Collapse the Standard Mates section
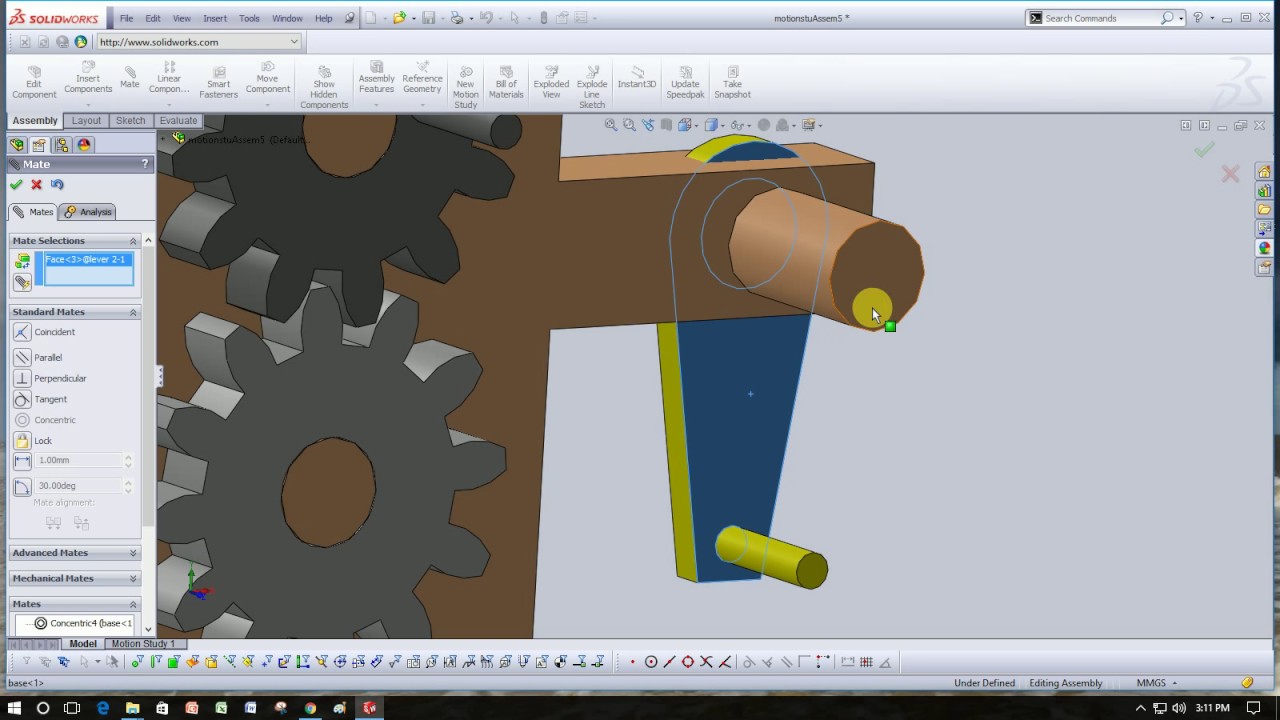 (x=133, y=313)
